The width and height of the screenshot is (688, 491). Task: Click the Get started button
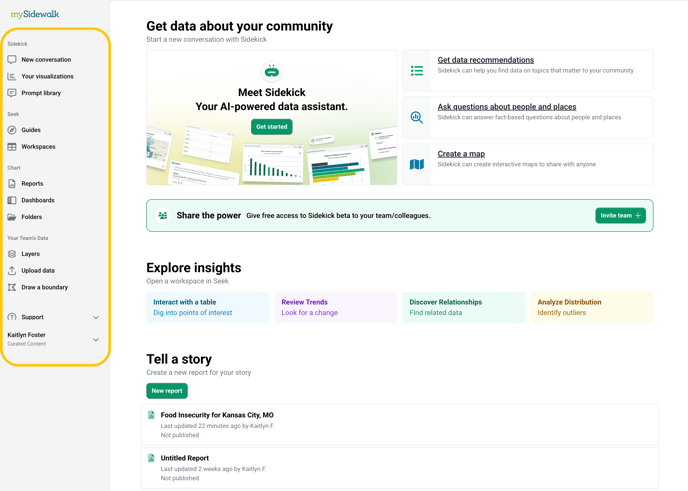point(272,127)
